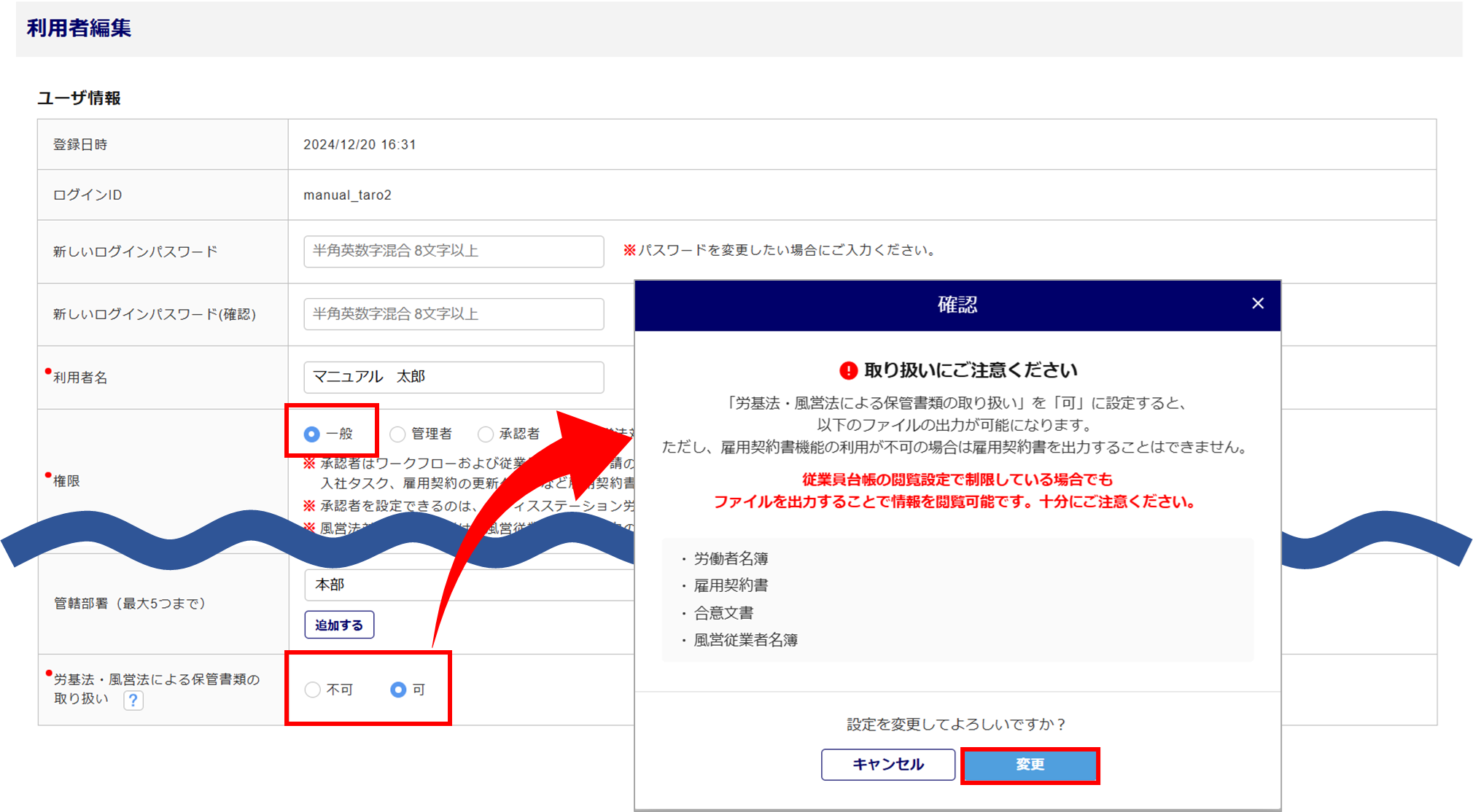Set 保管書類の取り扱い to 不可
Viewport: 1473px width, 812px height.
pyautogui.click(x=313, y=690)
